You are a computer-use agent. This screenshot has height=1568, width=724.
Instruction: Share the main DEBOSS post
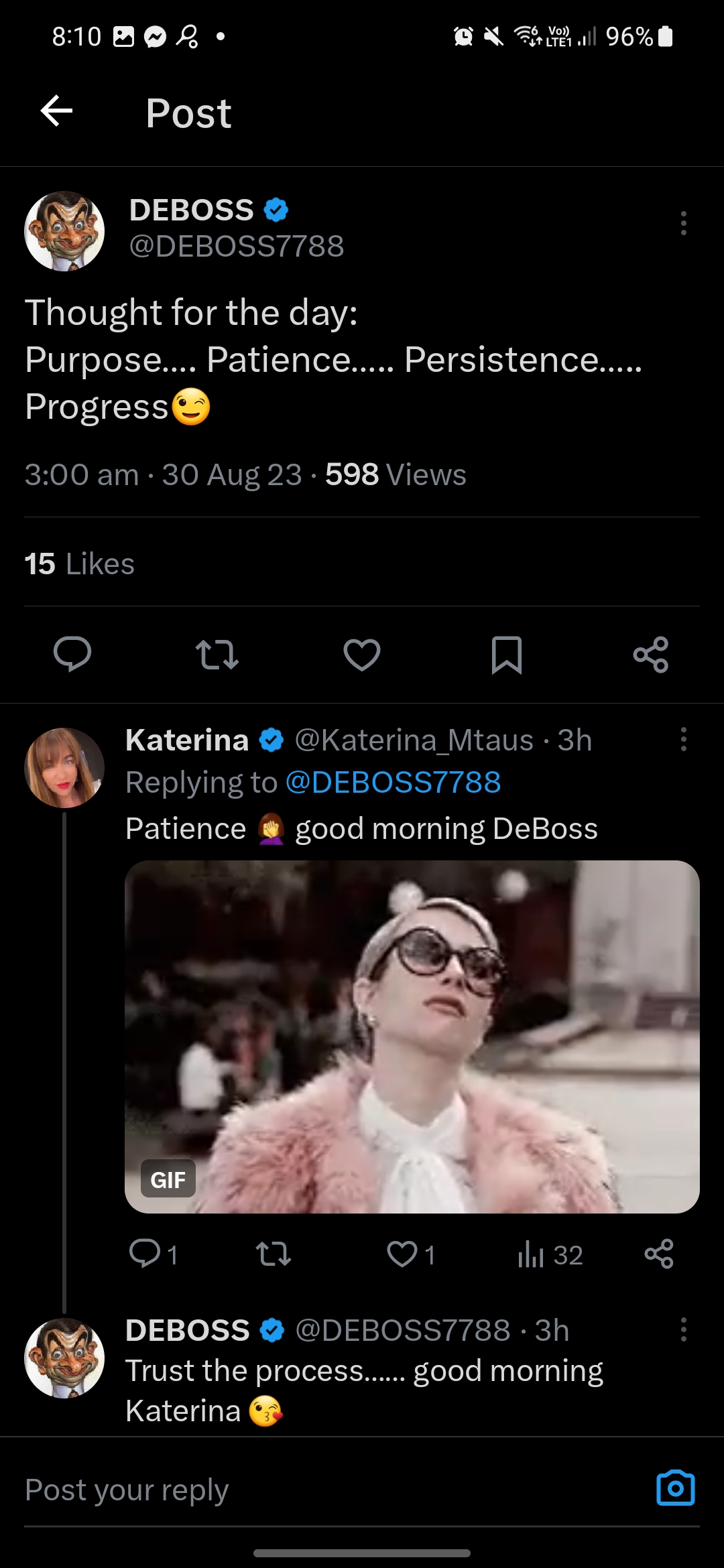tap(651, 655)
